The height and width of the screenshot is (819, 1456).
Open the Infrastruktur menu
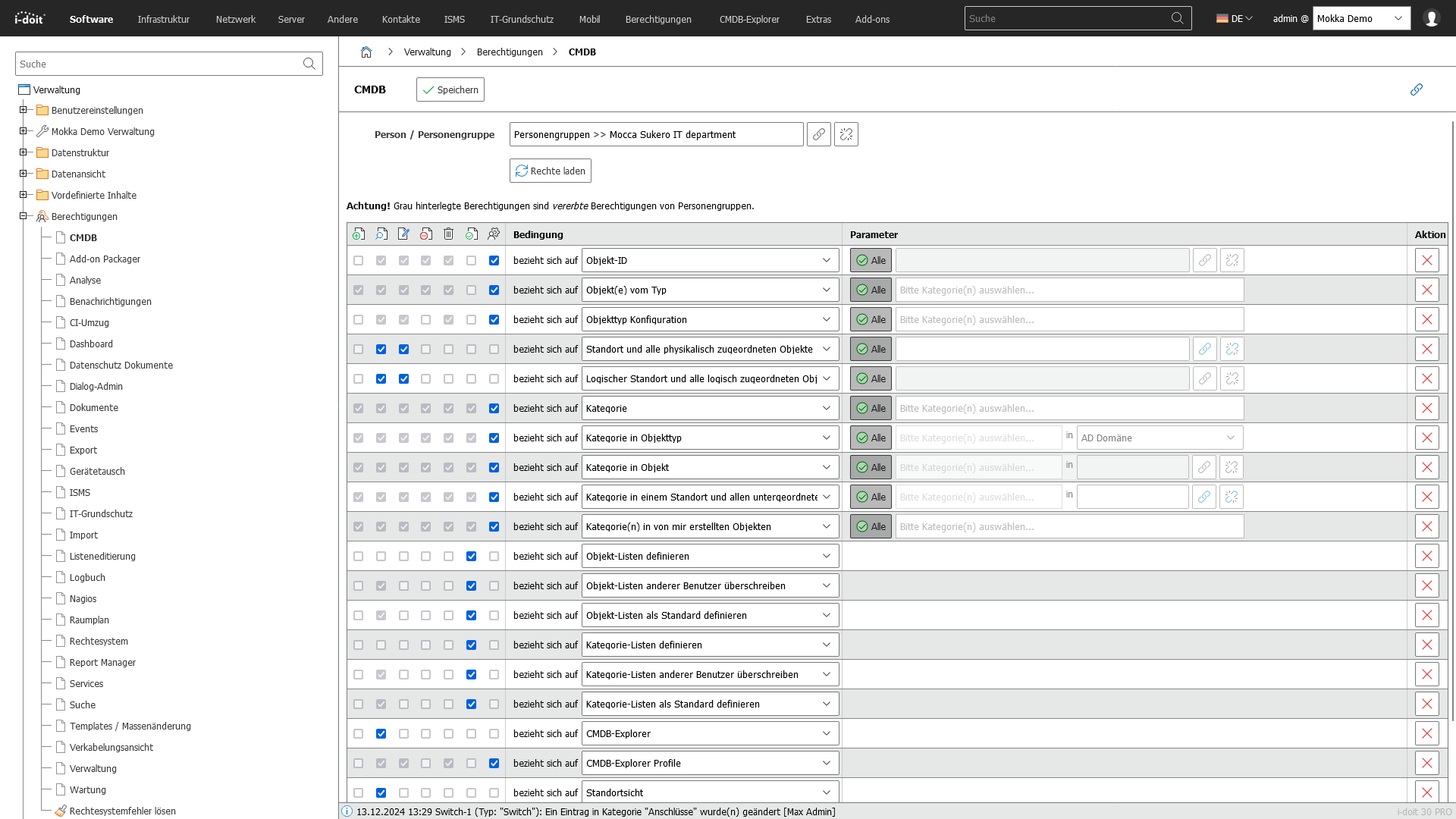(x=164, y=19)
